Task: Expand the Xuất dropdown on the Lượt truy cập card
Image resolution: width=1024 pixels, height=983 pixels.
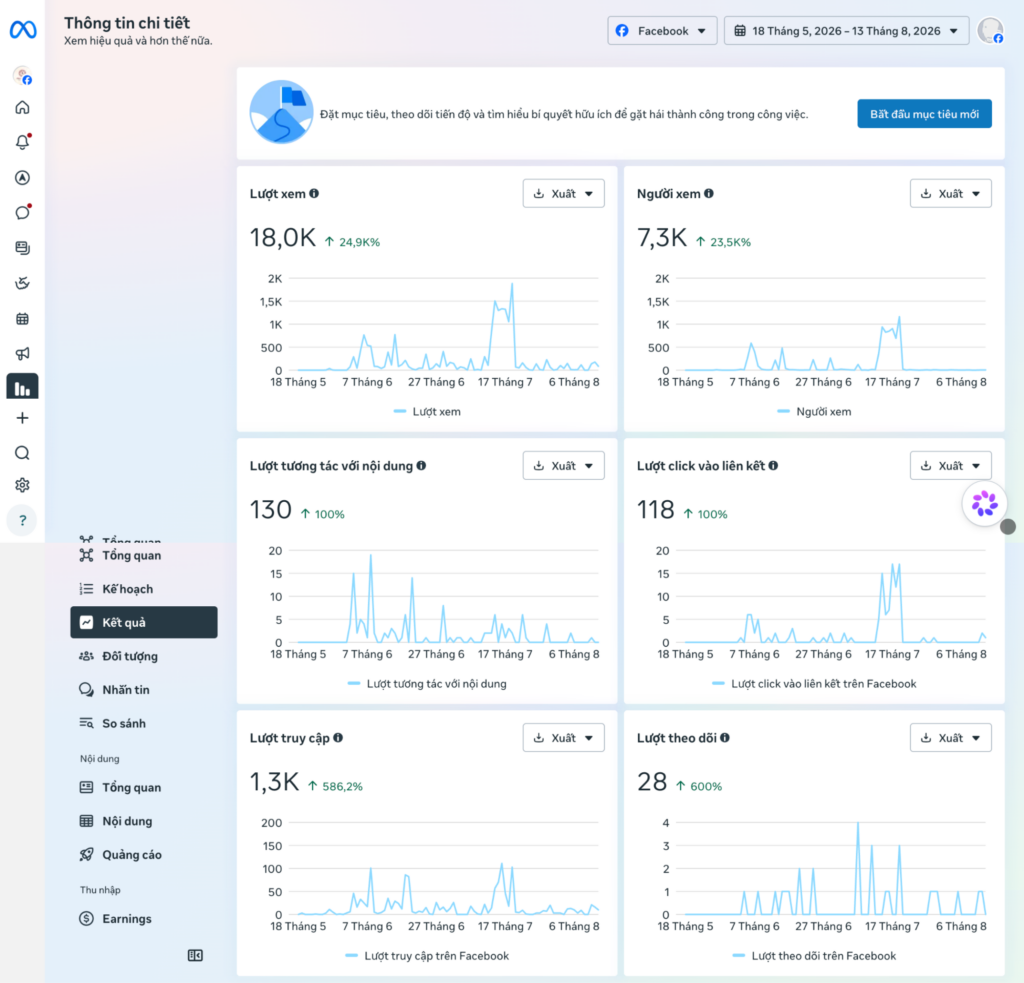Action: [563, 737]
